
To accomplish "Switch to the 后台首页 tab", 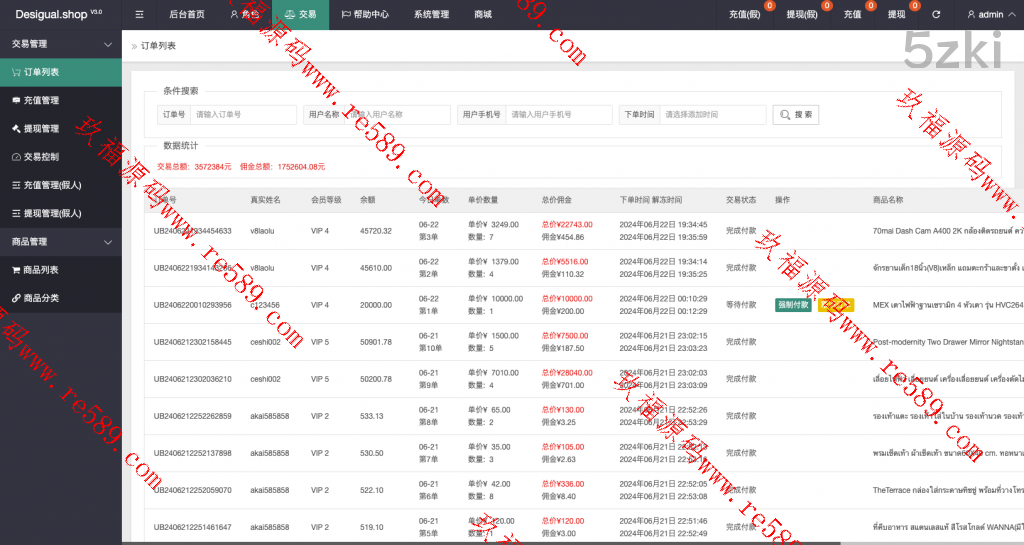I will 187,15.
